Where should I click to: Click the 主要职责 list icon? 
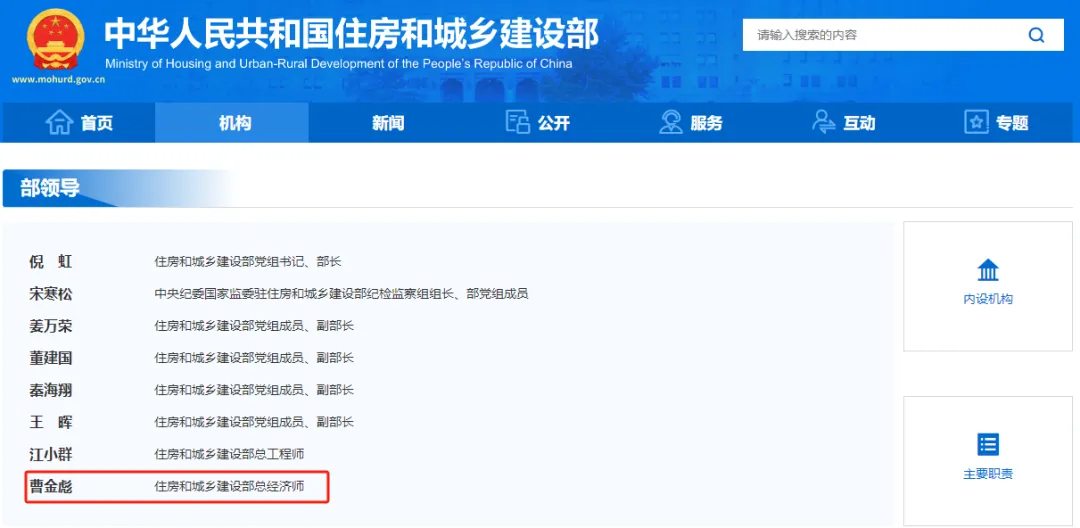[x=988, y=445]
